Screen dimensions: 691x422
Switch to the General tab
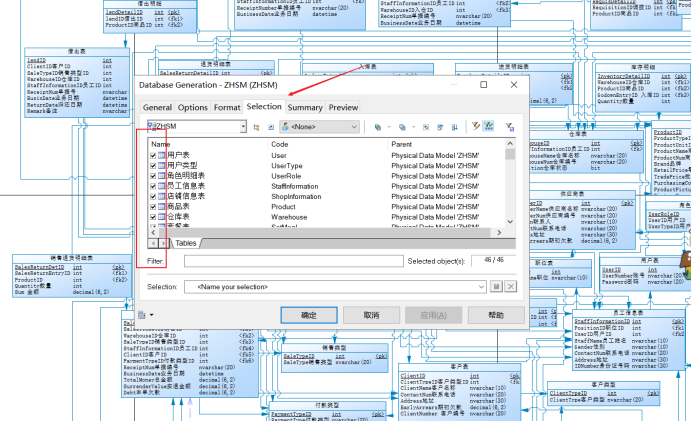(x=157, y=107)
